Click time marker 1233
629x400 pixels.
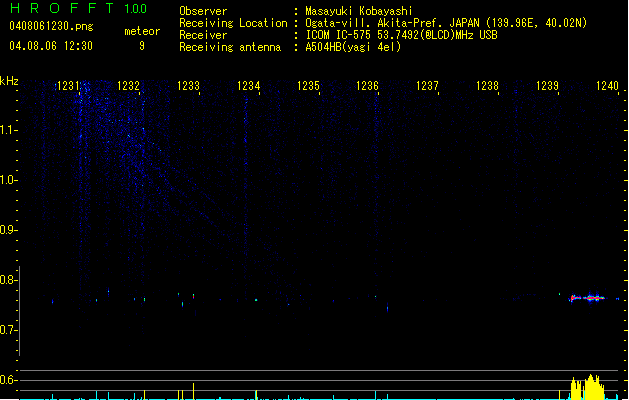pyautogui.click(x=188, y=86)
